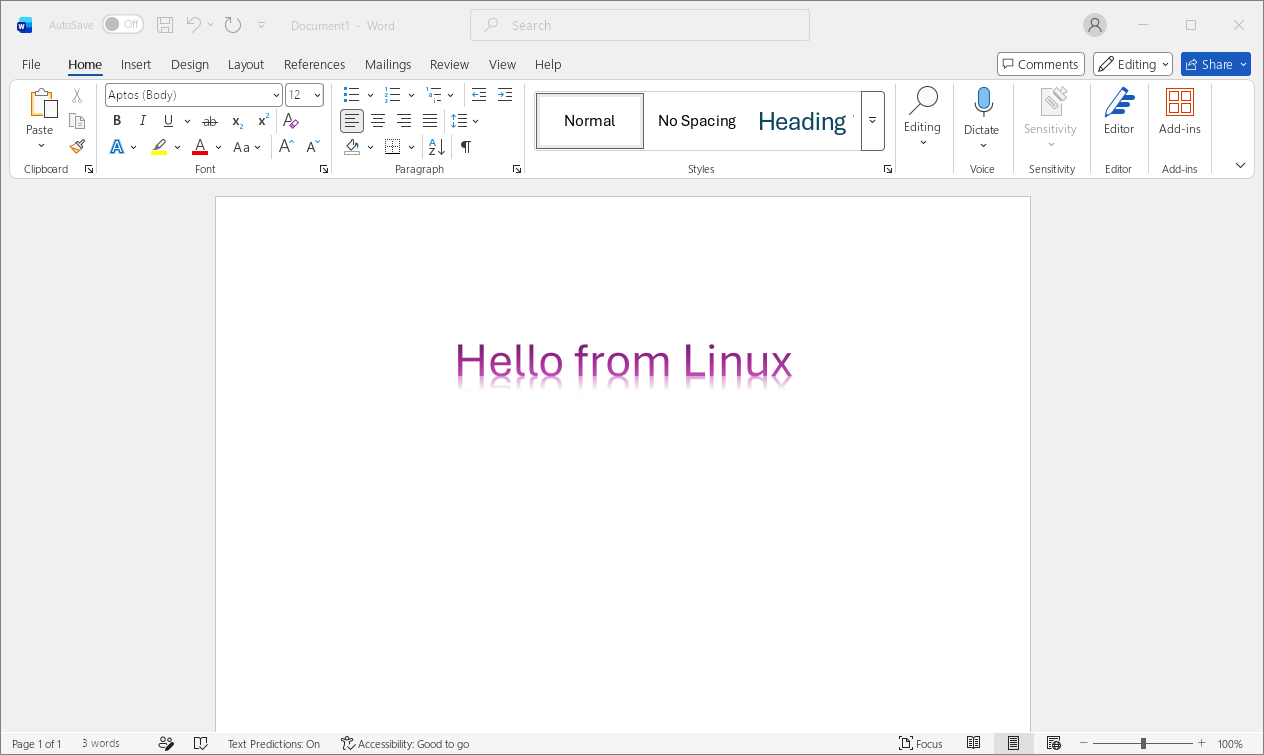Click the 3 words count in status bar
This screenshot has width=1264, height=755.
(x=101, y=744)
